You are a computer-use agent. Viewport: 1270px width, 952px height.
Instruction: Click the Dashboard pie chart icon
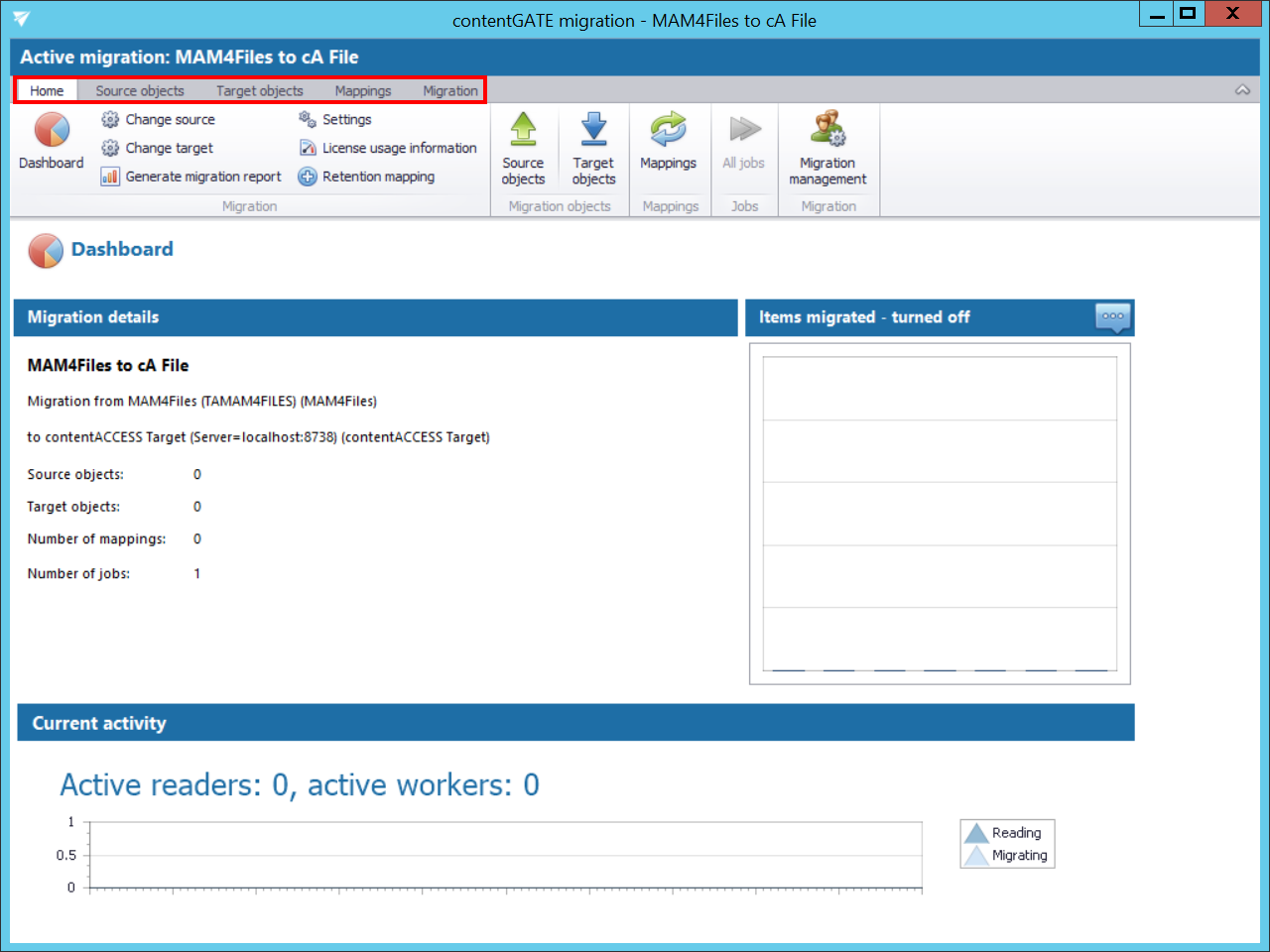click(52, 130)
